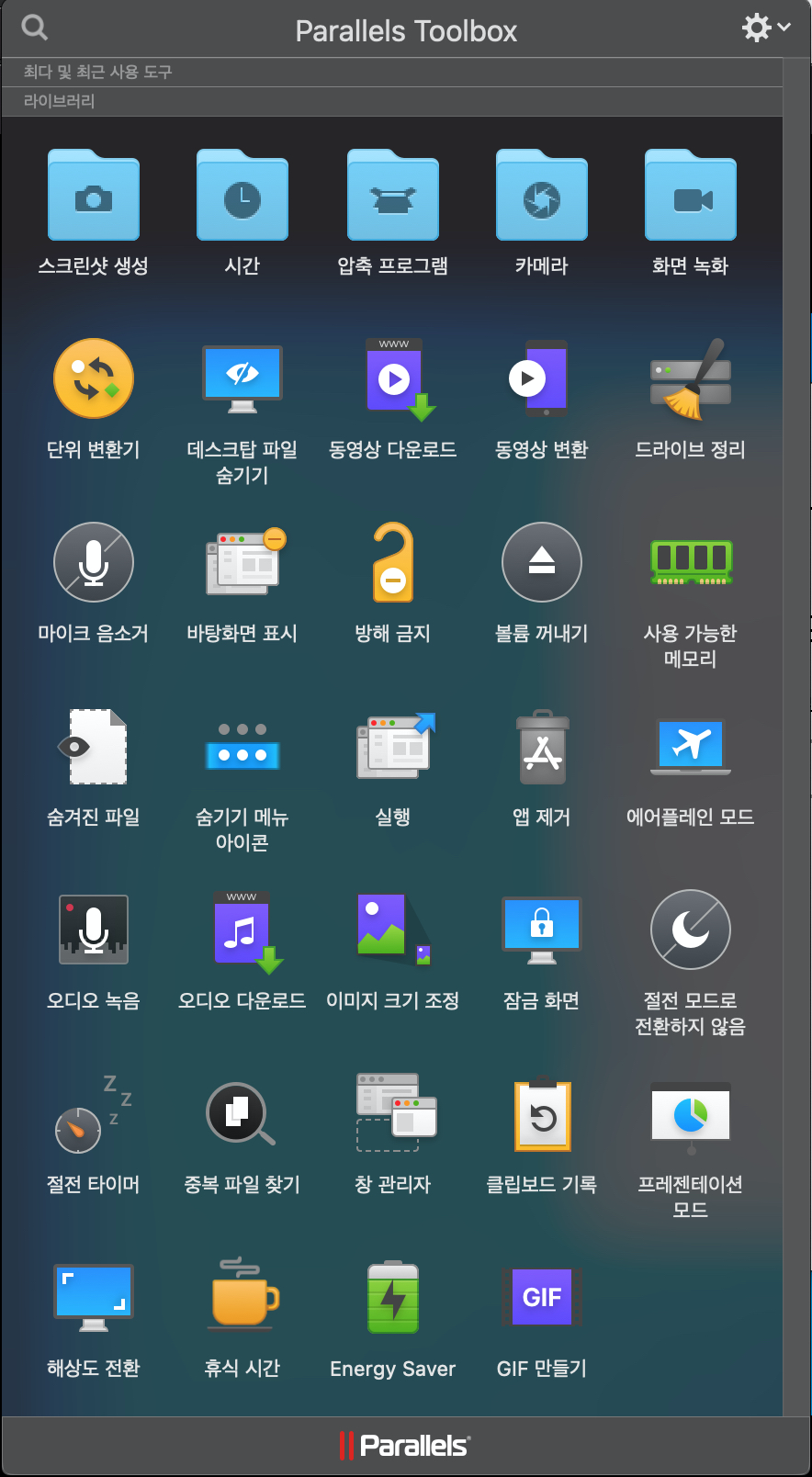Start the 동영상 다운로드 tool
This screenshot has height=1477, width=812.
(x=400, y=378)
